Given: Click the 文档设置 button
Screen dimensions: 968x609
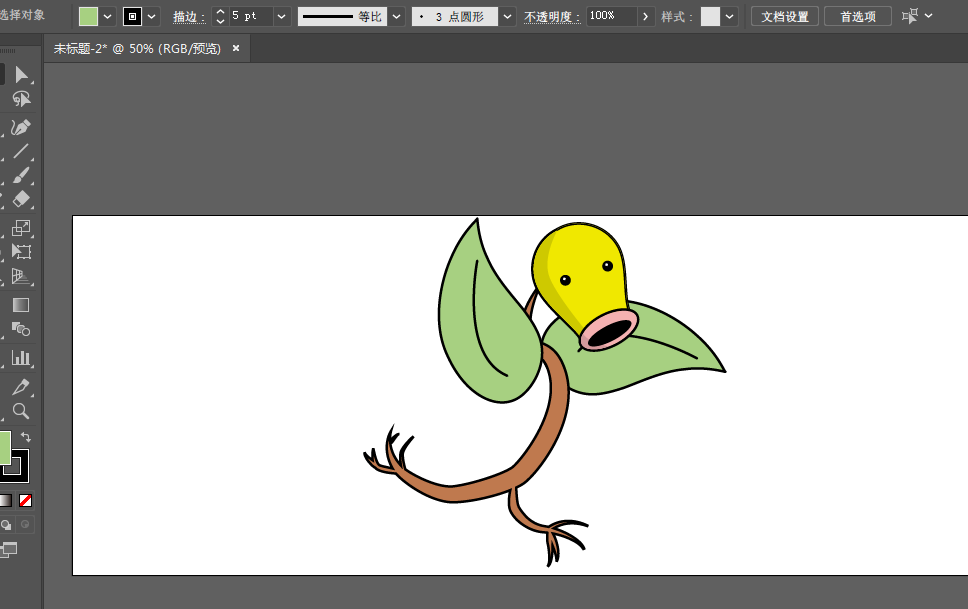Looking at the screenshot, I should [x=784, y=17].
